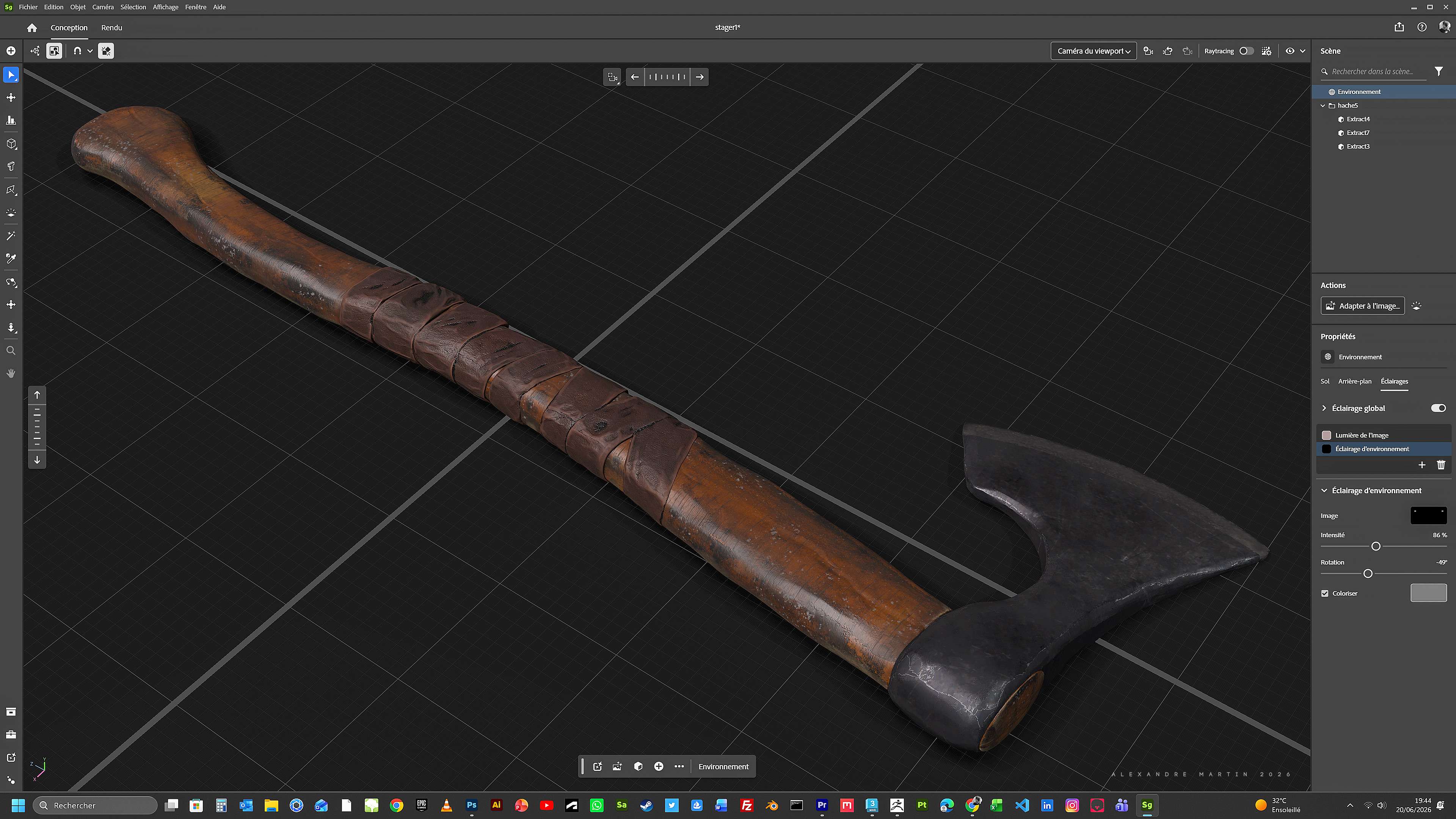Open the Add (plus) menu at the top of the left toolbar
Screen dimensions: 1456x819
(11, 51)
